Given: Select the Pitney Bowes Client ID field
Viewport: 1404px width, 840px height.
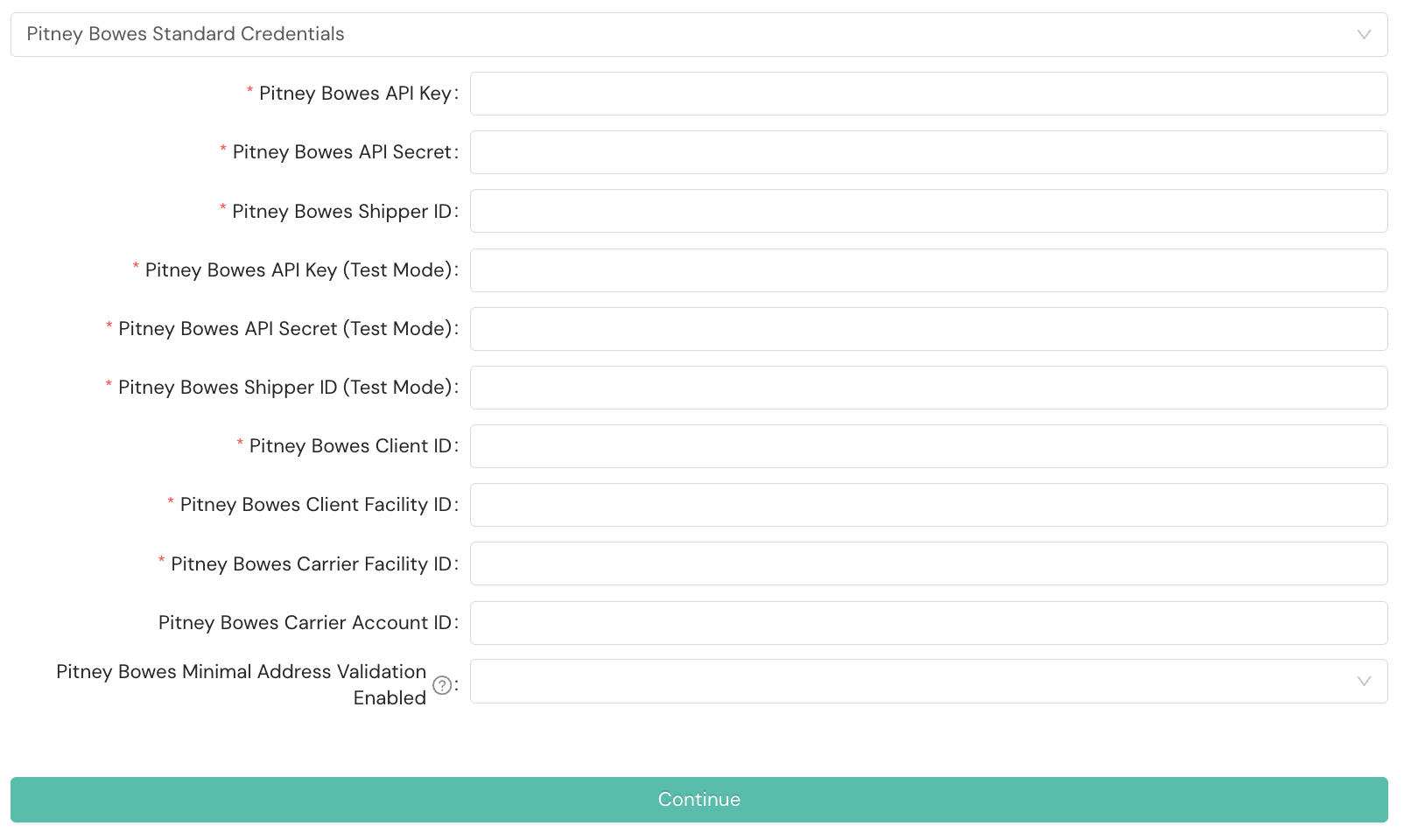Looking at the screenshot, I should [929, 446].
